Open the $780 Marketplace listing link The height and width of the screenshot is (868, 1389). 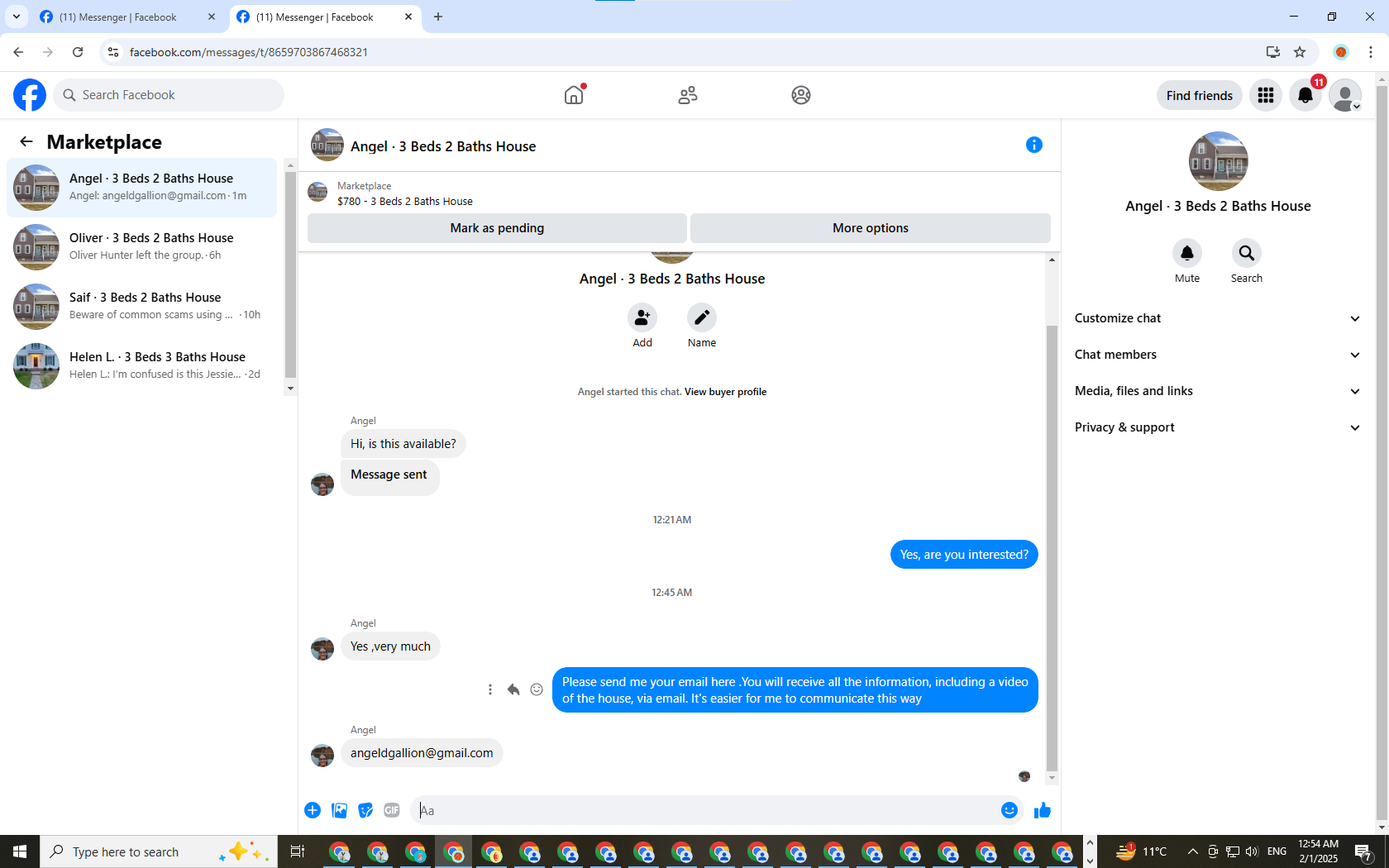coord(405,201)
